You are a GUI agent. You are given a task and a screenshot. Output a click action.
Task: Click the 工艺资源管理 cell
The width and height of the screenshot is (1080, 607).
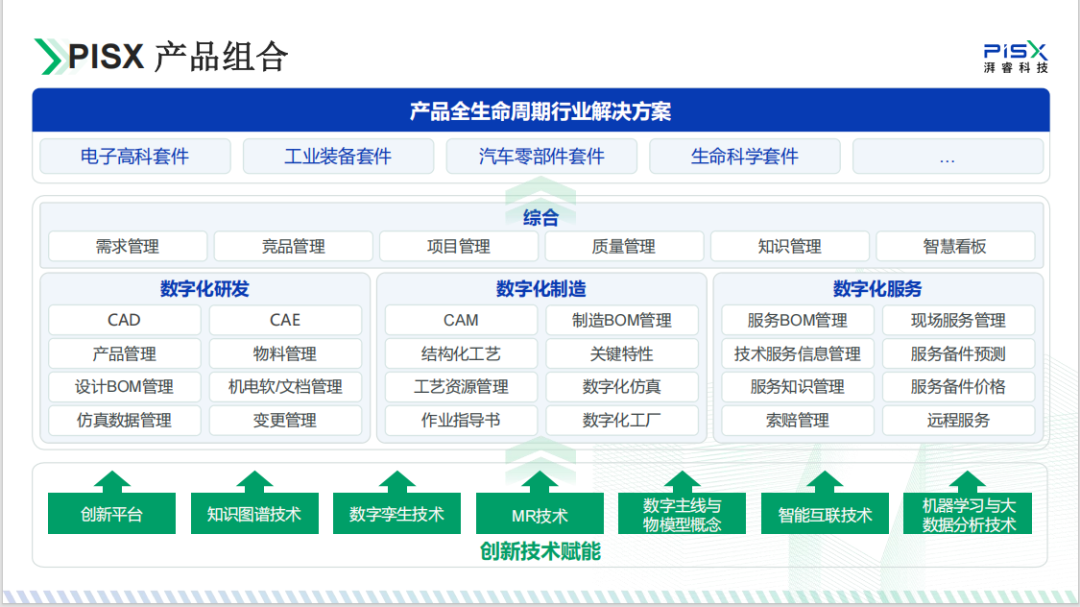(x=461, y=387)
